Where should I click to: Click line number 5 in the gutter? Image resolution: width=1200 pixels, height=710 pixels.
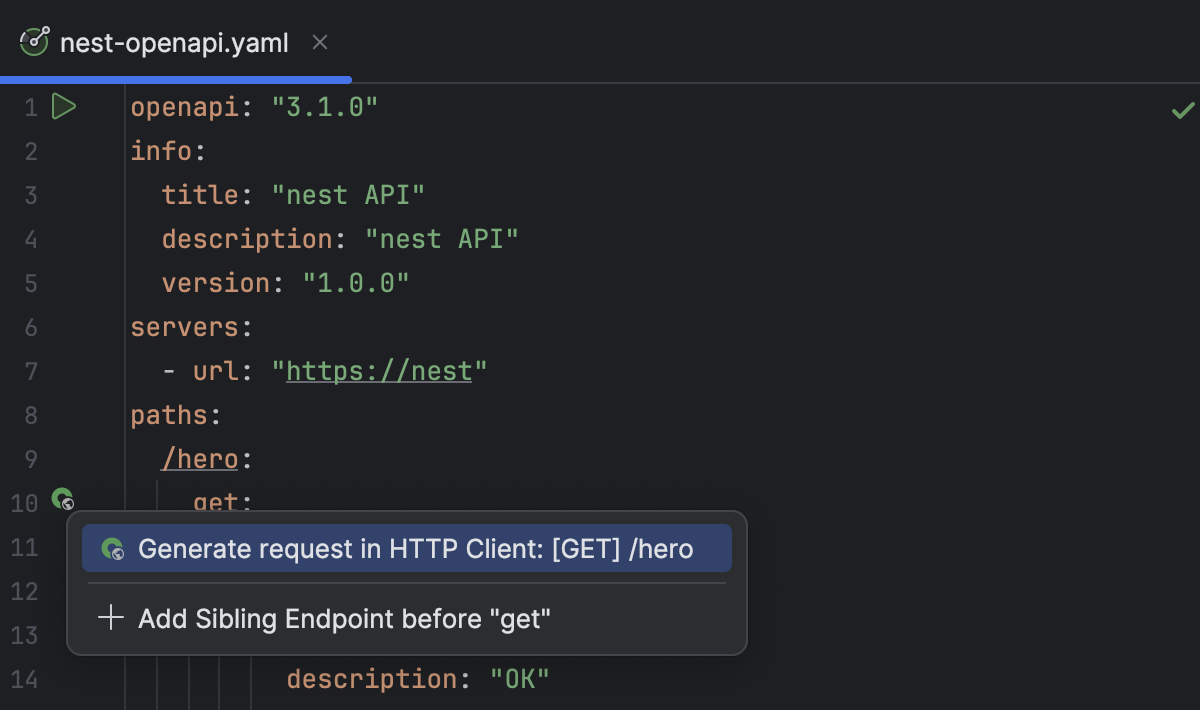click(30, 282)
